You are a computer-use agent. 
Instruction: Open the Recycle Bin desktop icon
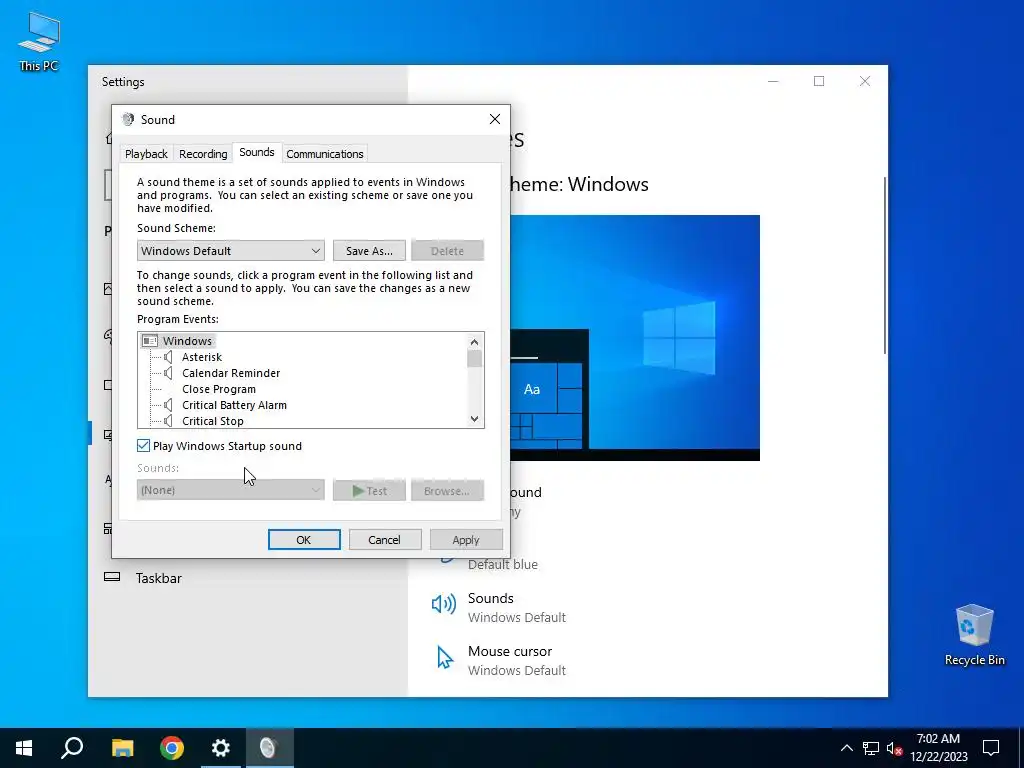tap(974, 635)
